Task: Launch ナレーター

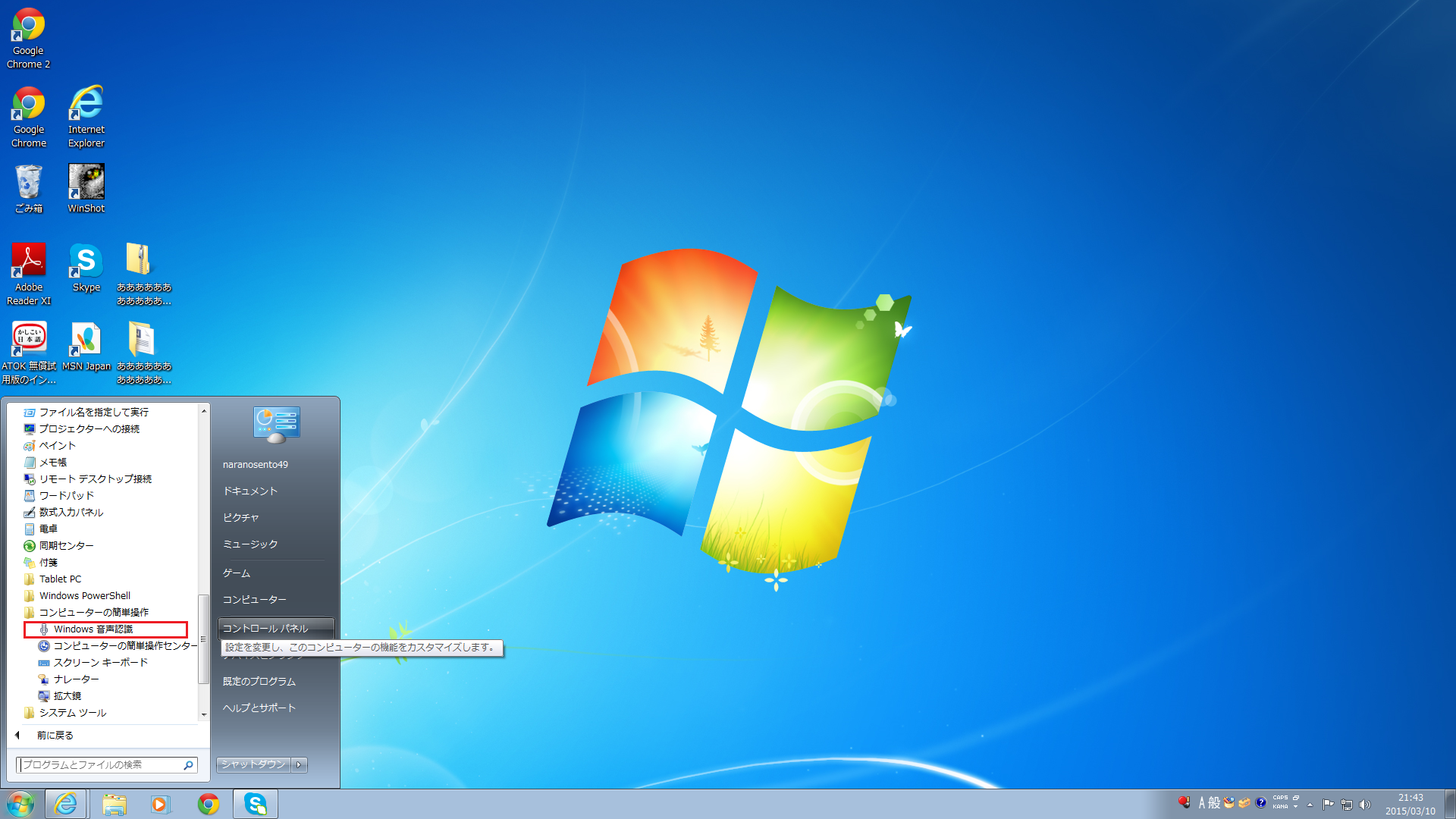Action: pos(69,679)
